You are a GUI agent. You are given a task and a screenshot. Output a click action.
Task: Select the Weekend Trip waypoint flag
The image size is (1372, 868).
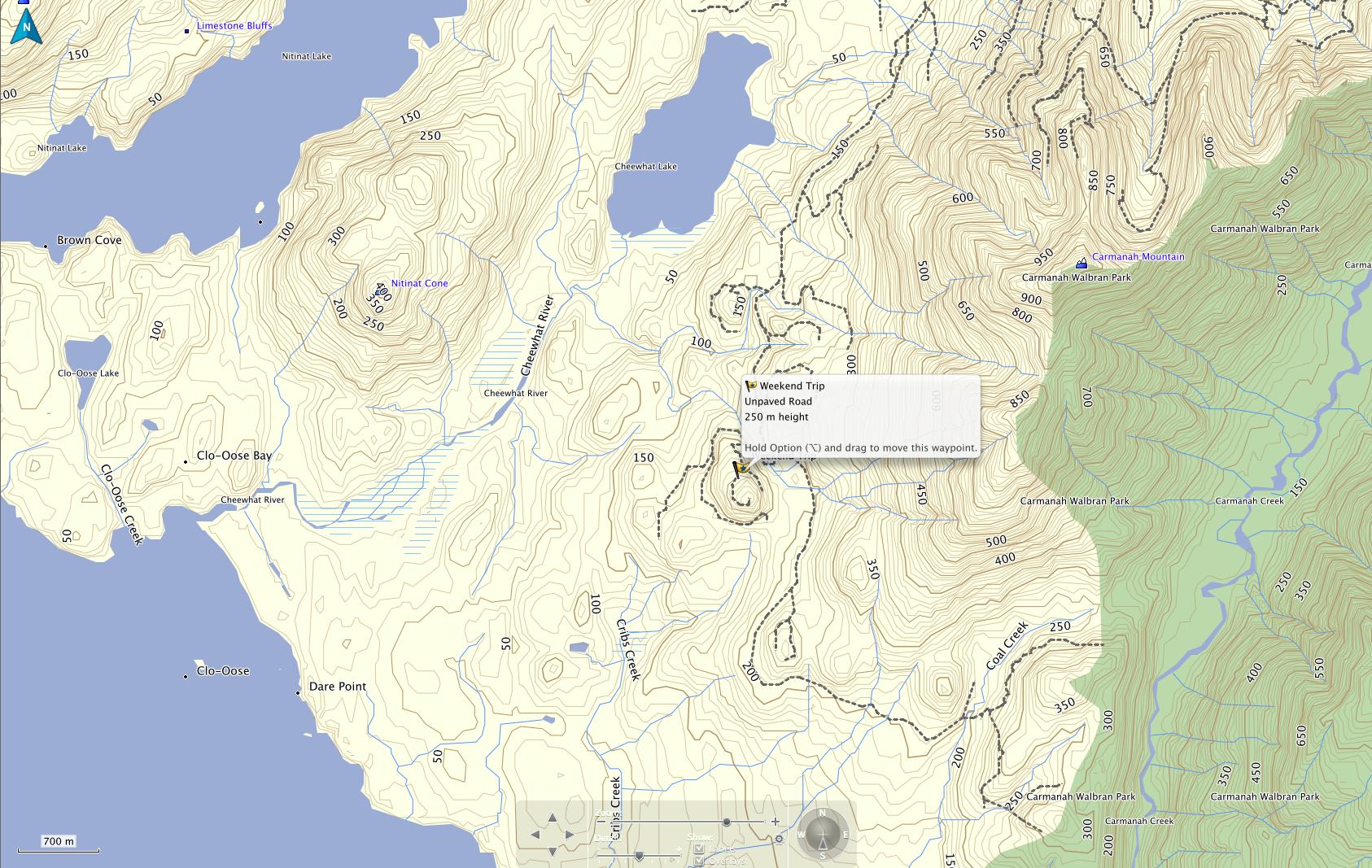(x=741, y=469)
